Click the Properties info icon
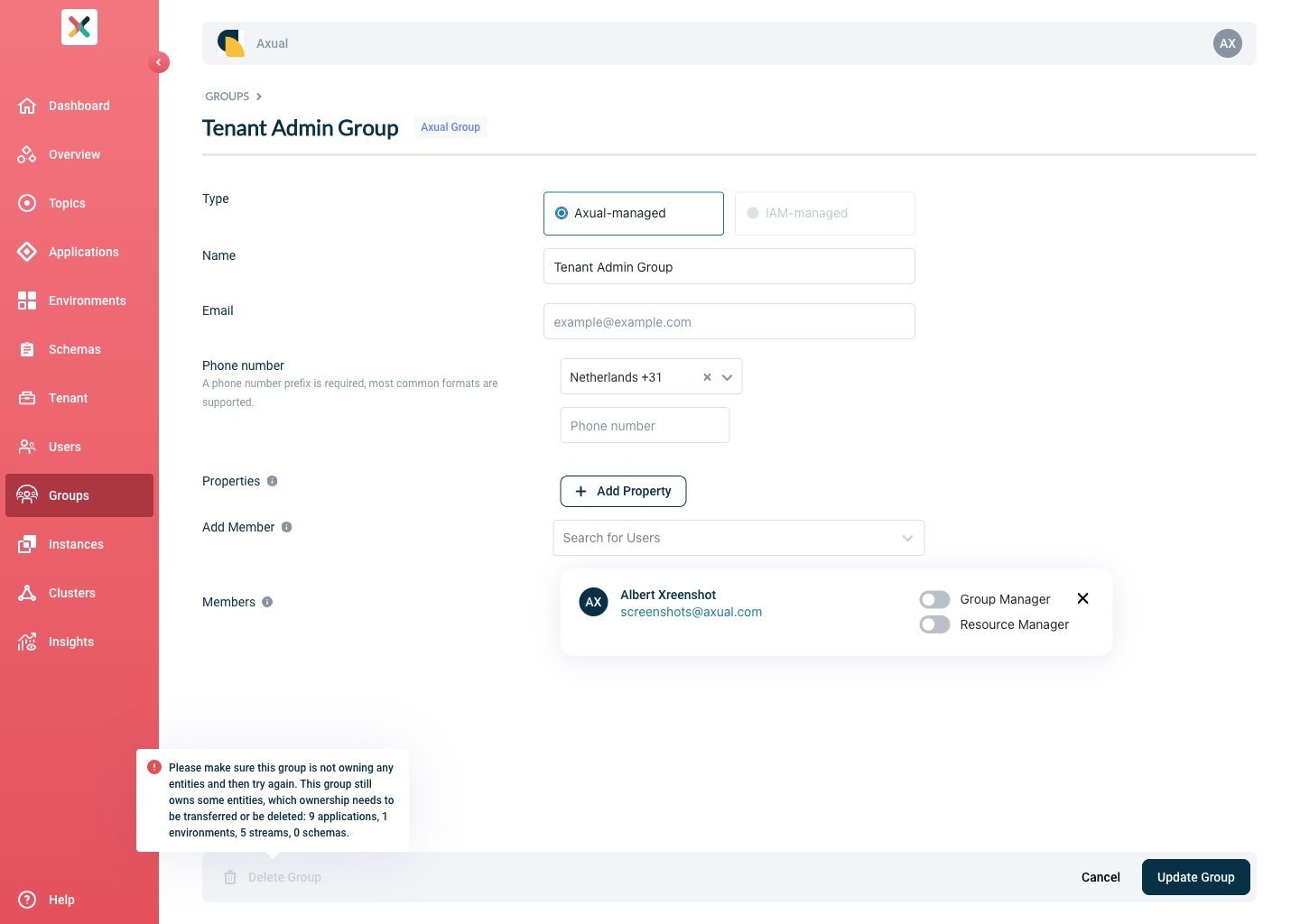 [x=272, y=481]
